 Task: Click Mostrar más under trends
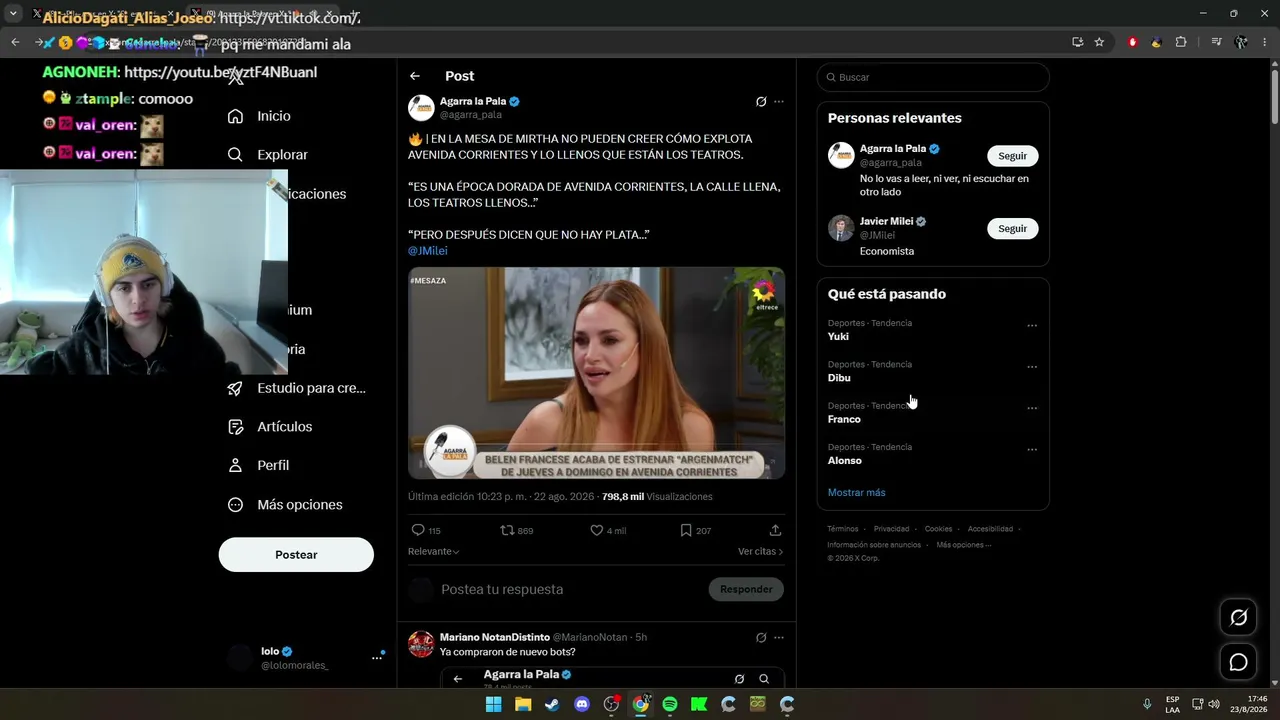856,492
